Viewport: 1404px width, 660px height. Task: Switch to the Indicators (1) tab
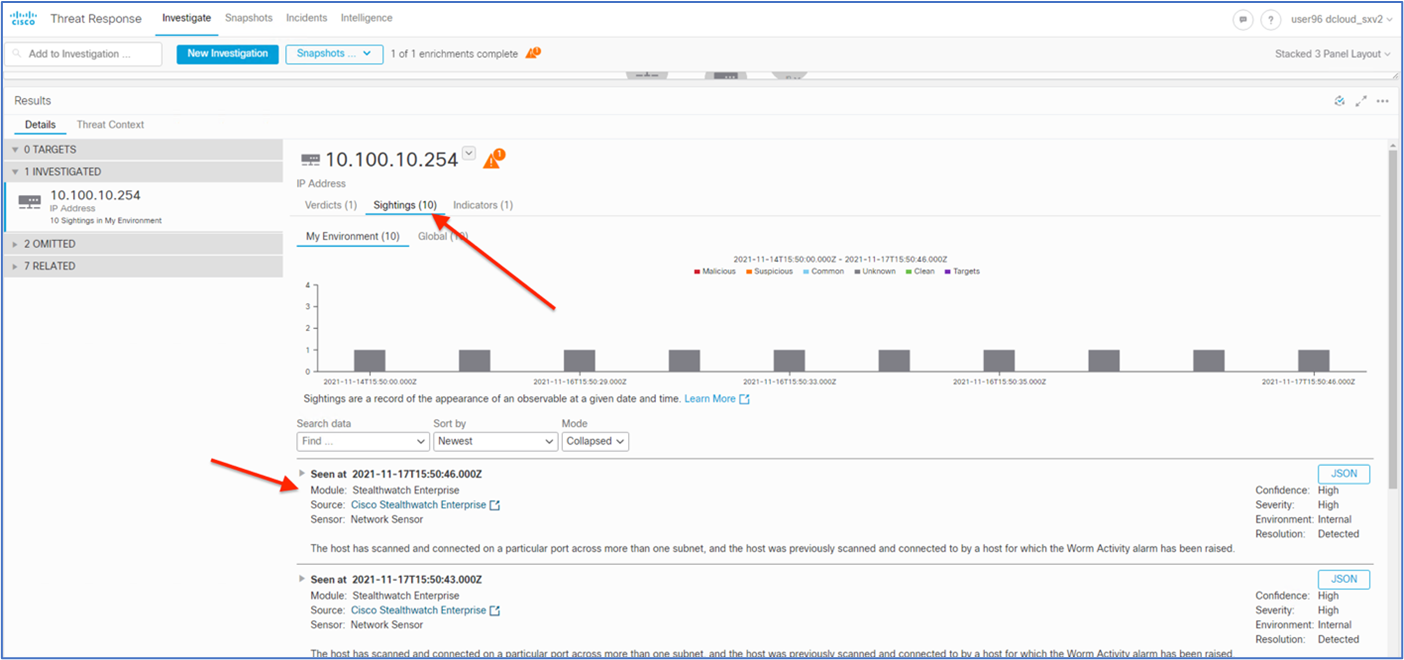(483, 205)
